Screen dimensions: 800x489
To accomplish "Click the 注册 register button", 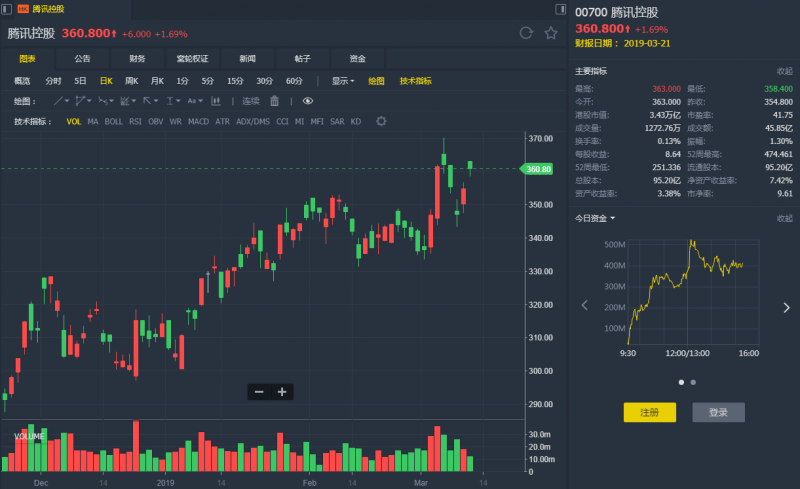I will coord(649,412).
